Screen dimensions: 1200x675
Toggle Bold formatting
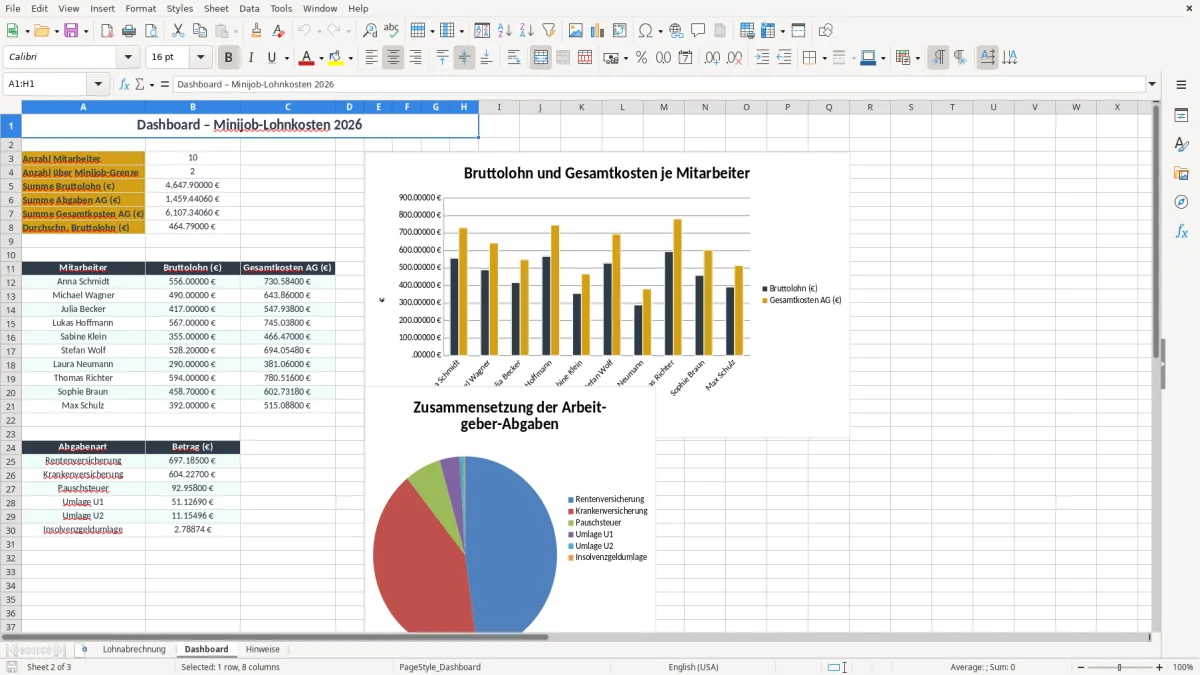tap(229, 58)
